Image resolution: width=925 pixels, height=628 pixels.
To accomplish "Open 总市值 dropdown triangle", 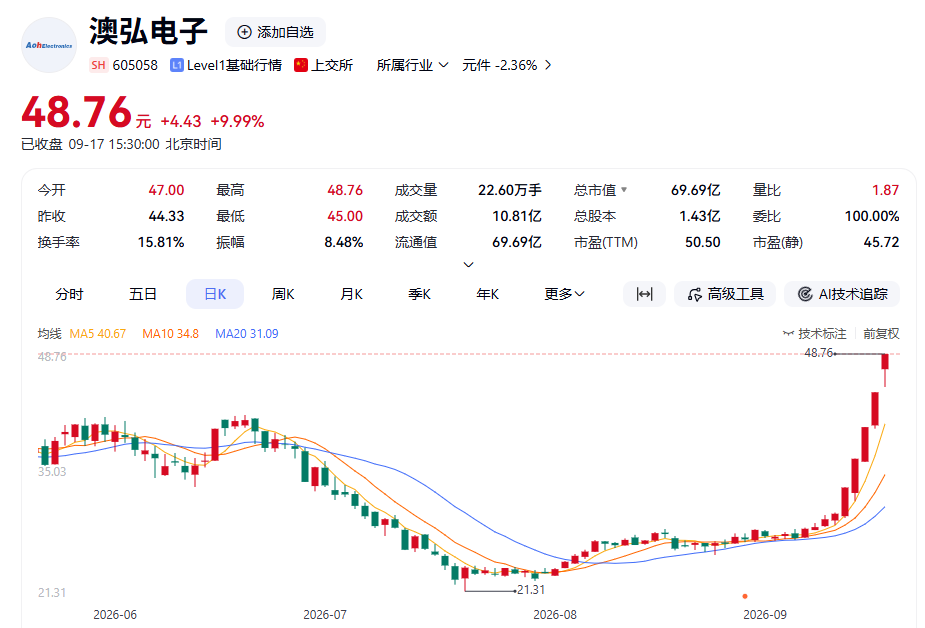I will click(x=624, y=190).
